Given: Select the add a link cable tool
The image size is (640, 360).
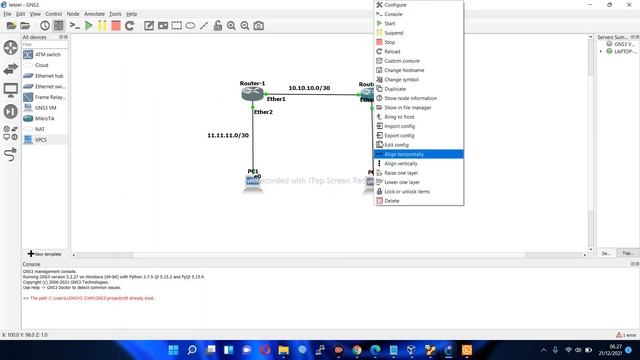Looking at the screenshot, I should [11, 154].
